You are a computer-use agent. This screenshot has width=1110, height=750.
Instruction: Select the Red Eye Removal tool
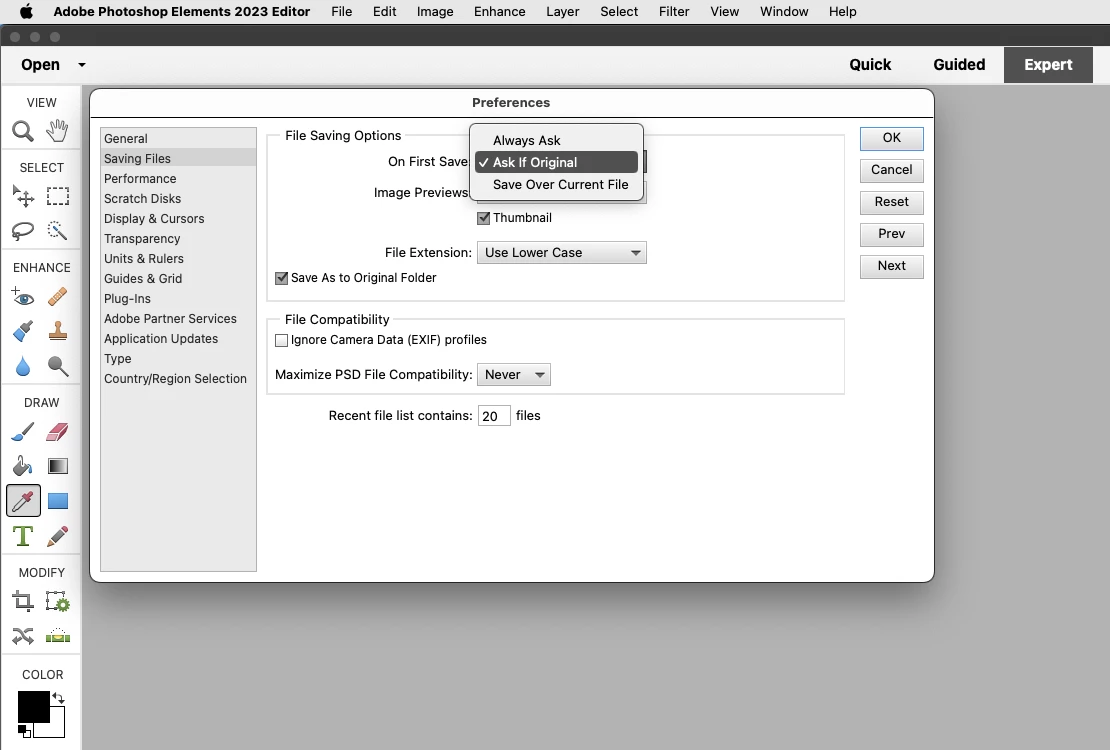(23, 296)
